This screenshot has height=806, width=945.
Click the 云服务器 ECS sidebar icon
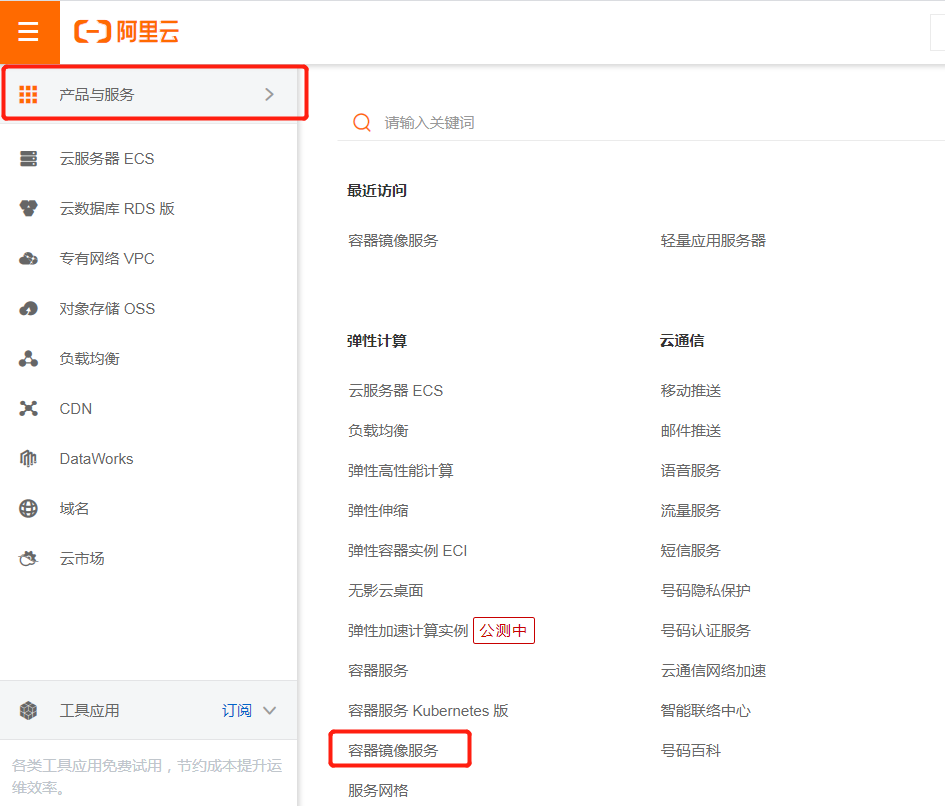[x=28, y=158]
